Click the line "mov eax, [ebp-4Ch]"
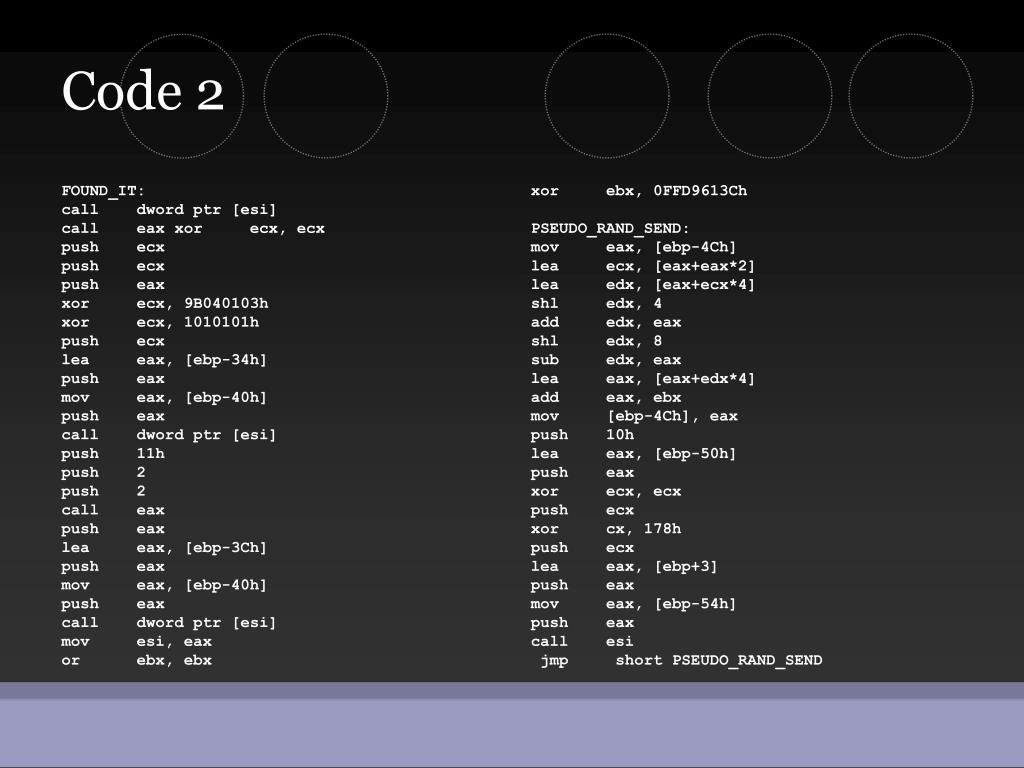1024x768 pixels. (633, 248)
